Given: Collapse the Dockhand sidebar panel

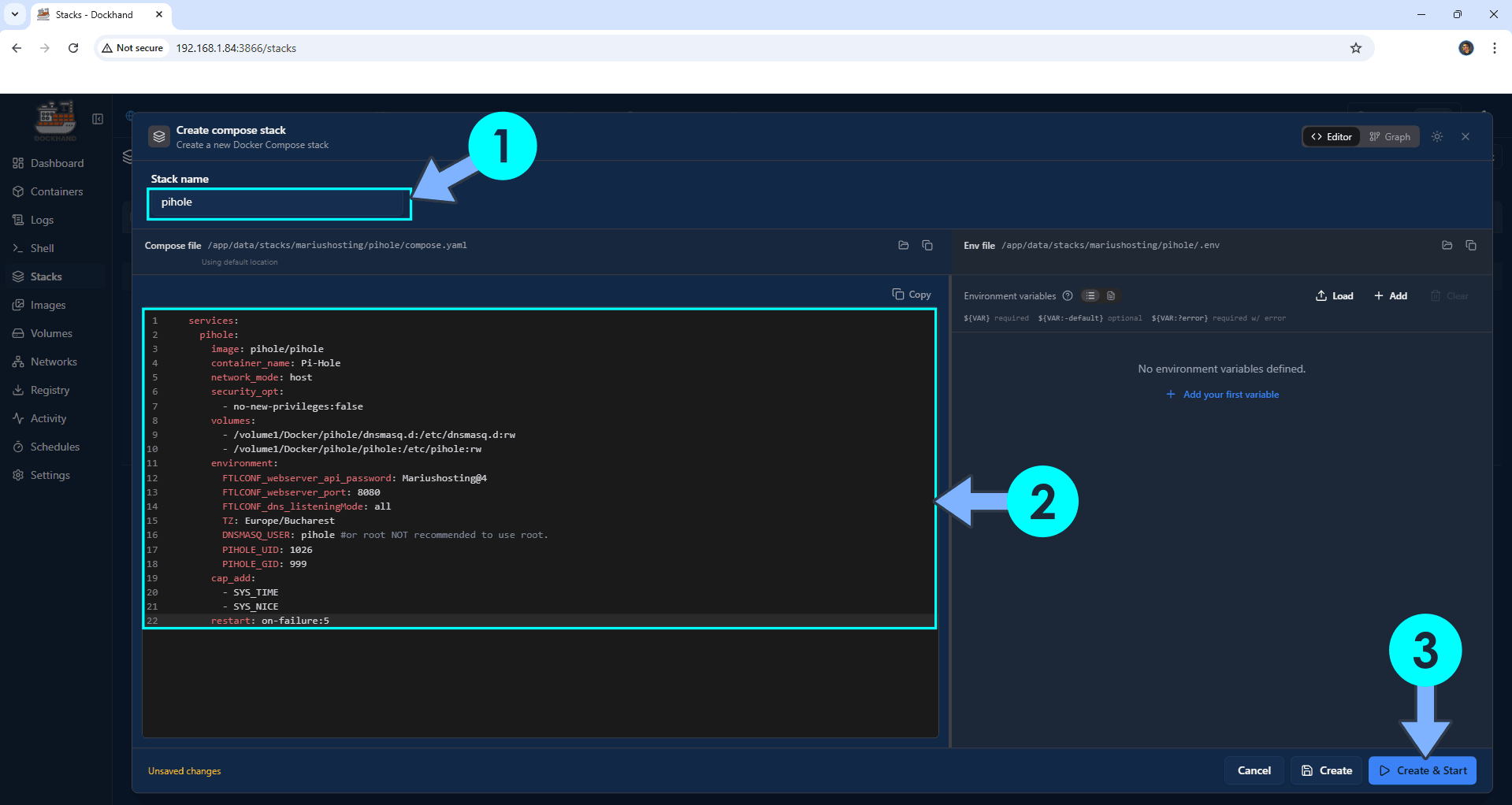Looking at the screenshot, I should [x=98, y=119].
